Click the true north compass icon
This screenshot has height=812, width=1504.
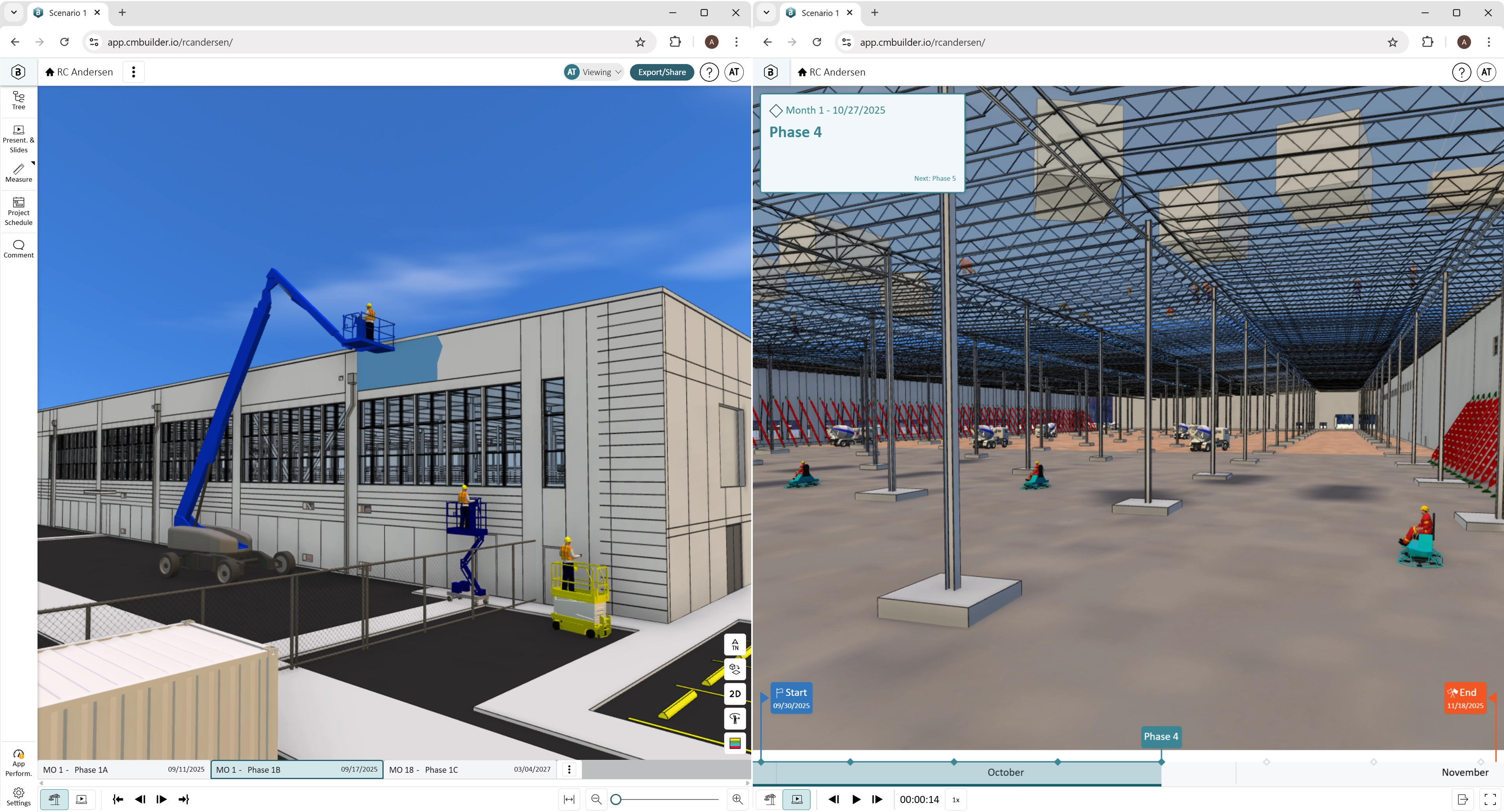click(x=734, y=644)
